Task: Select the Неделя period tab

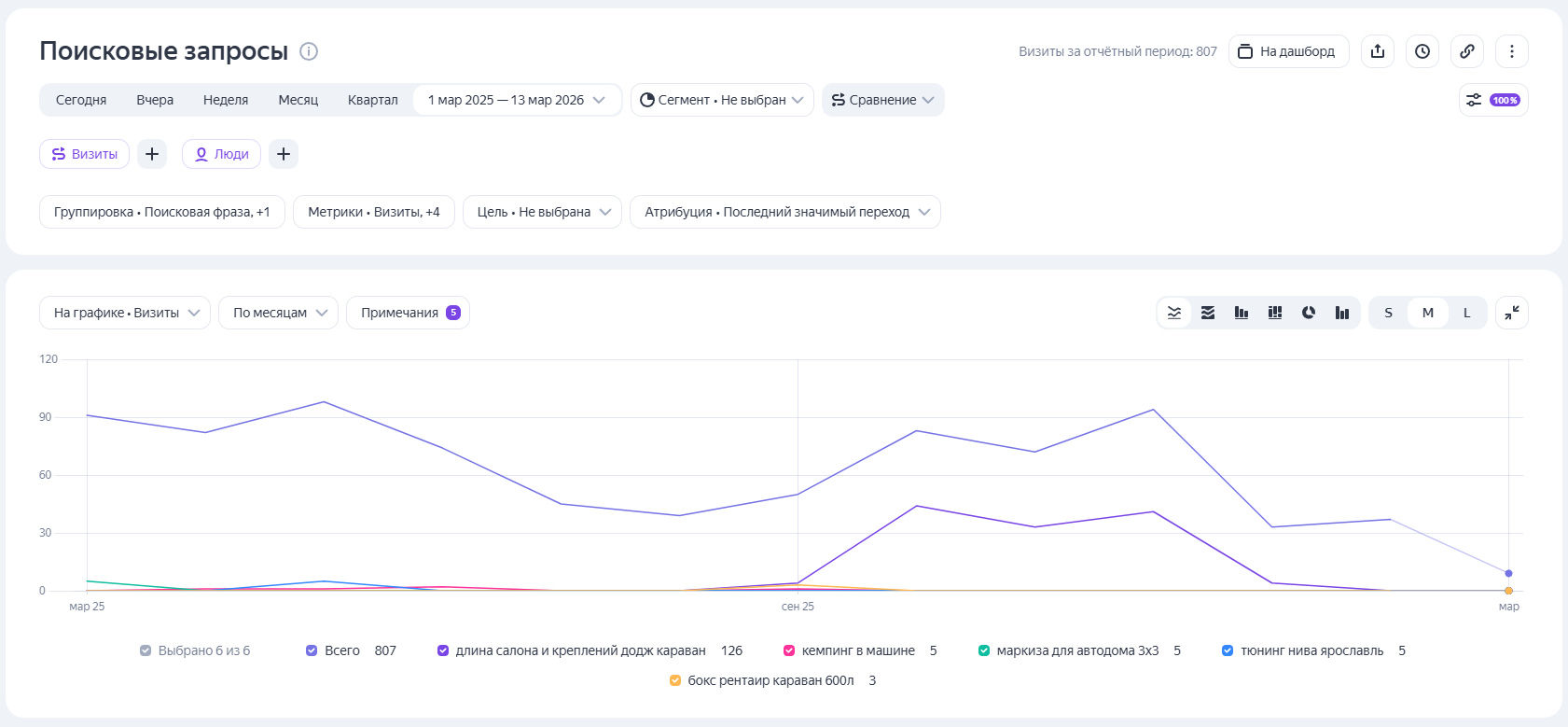Action: [x=226, y=100]
